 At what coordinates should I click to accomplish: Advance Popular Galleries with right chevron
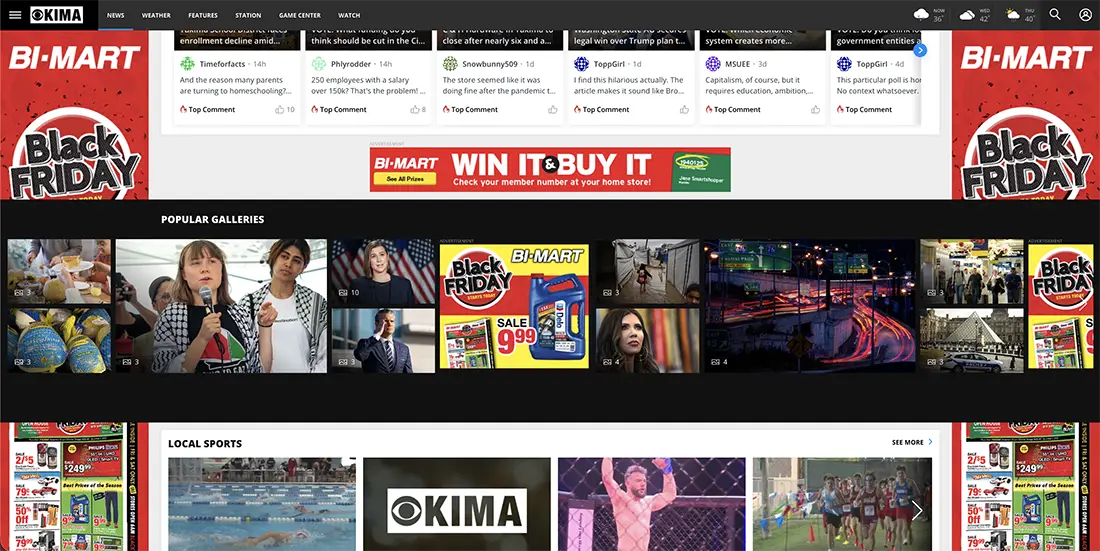1084,303
